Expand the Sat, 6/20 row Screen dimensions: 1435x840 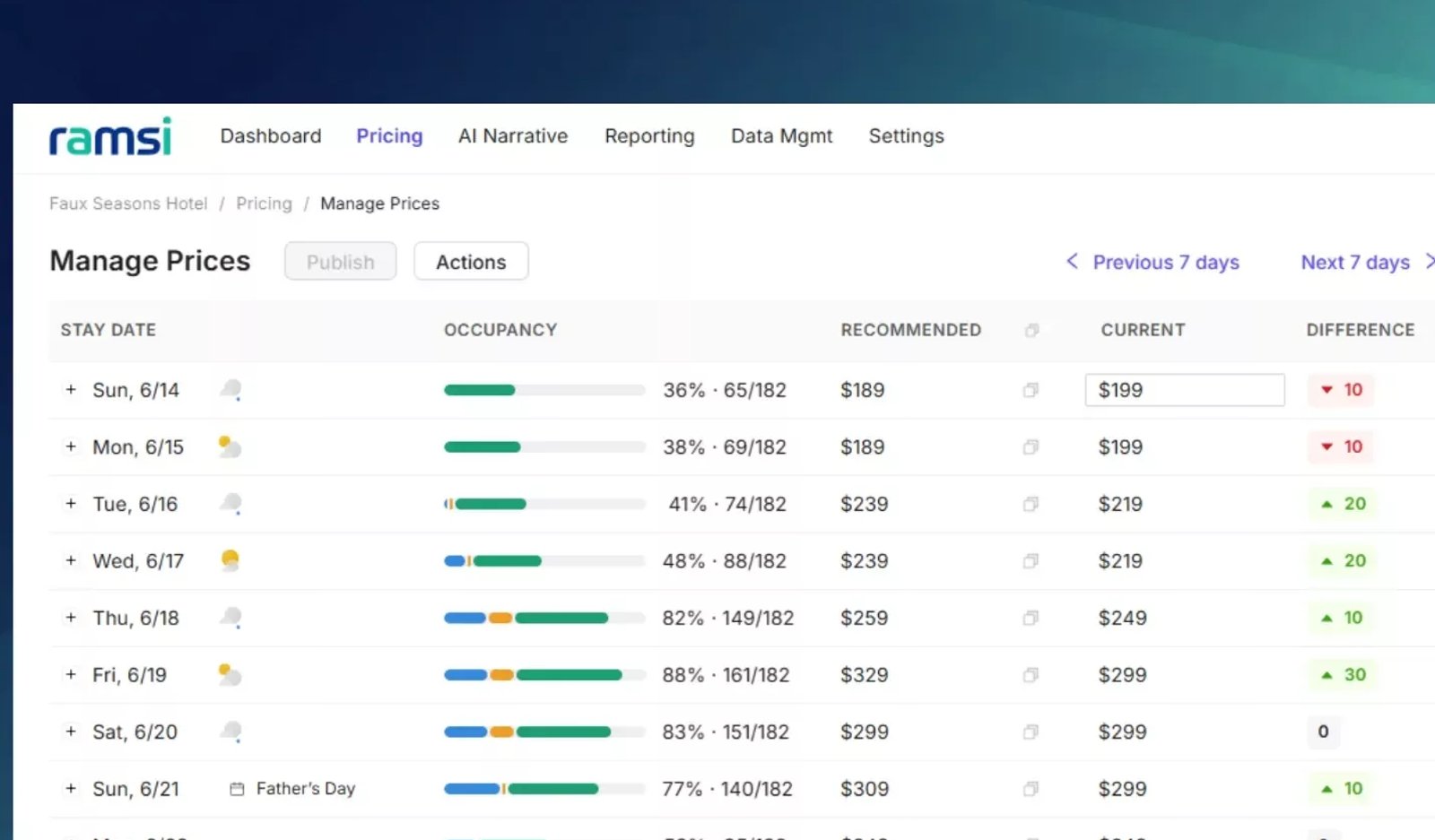[71, 732]
